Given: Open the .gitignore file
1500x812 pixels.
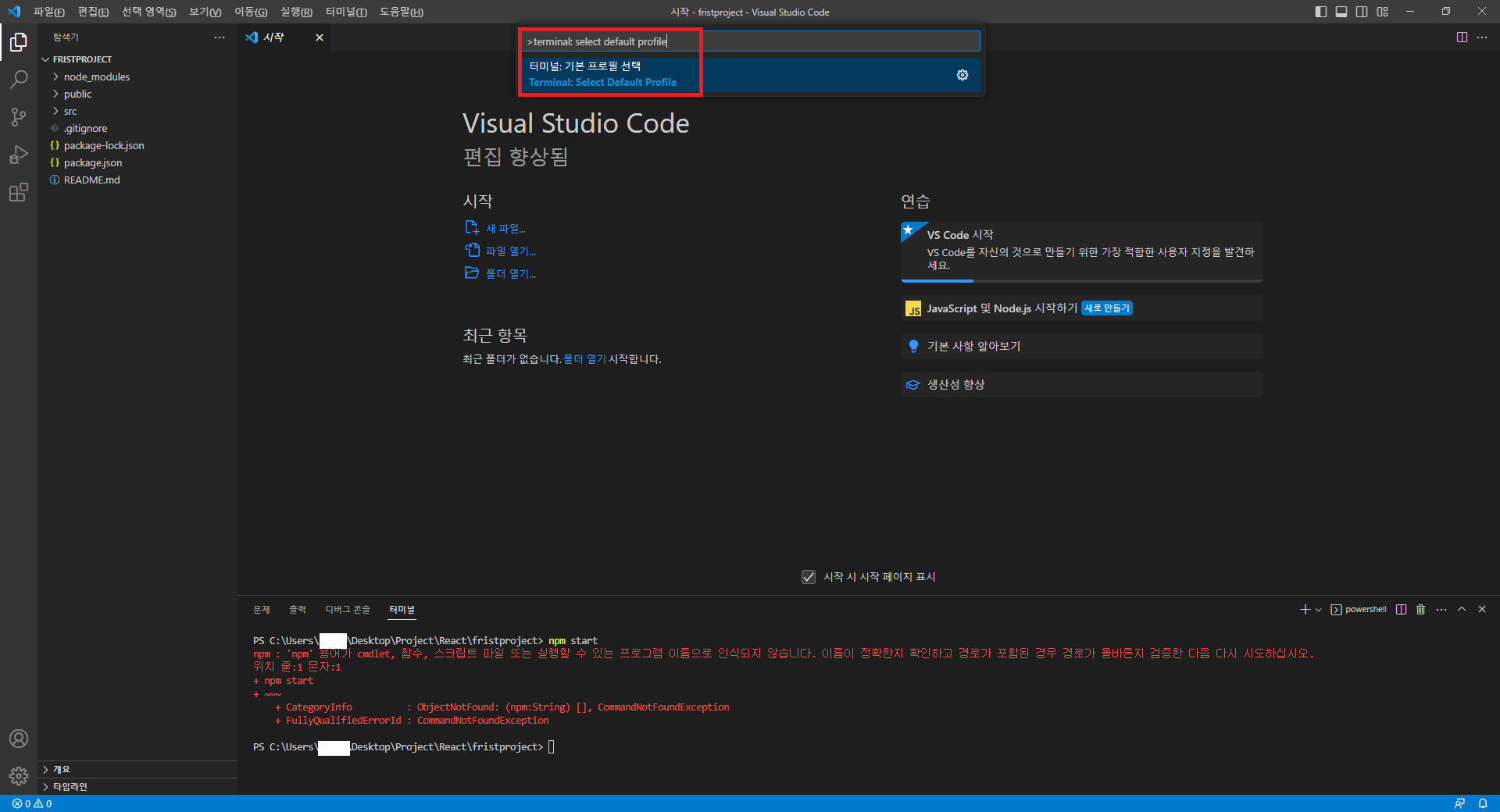Looking at the screenshot, I should pos(137,128).
